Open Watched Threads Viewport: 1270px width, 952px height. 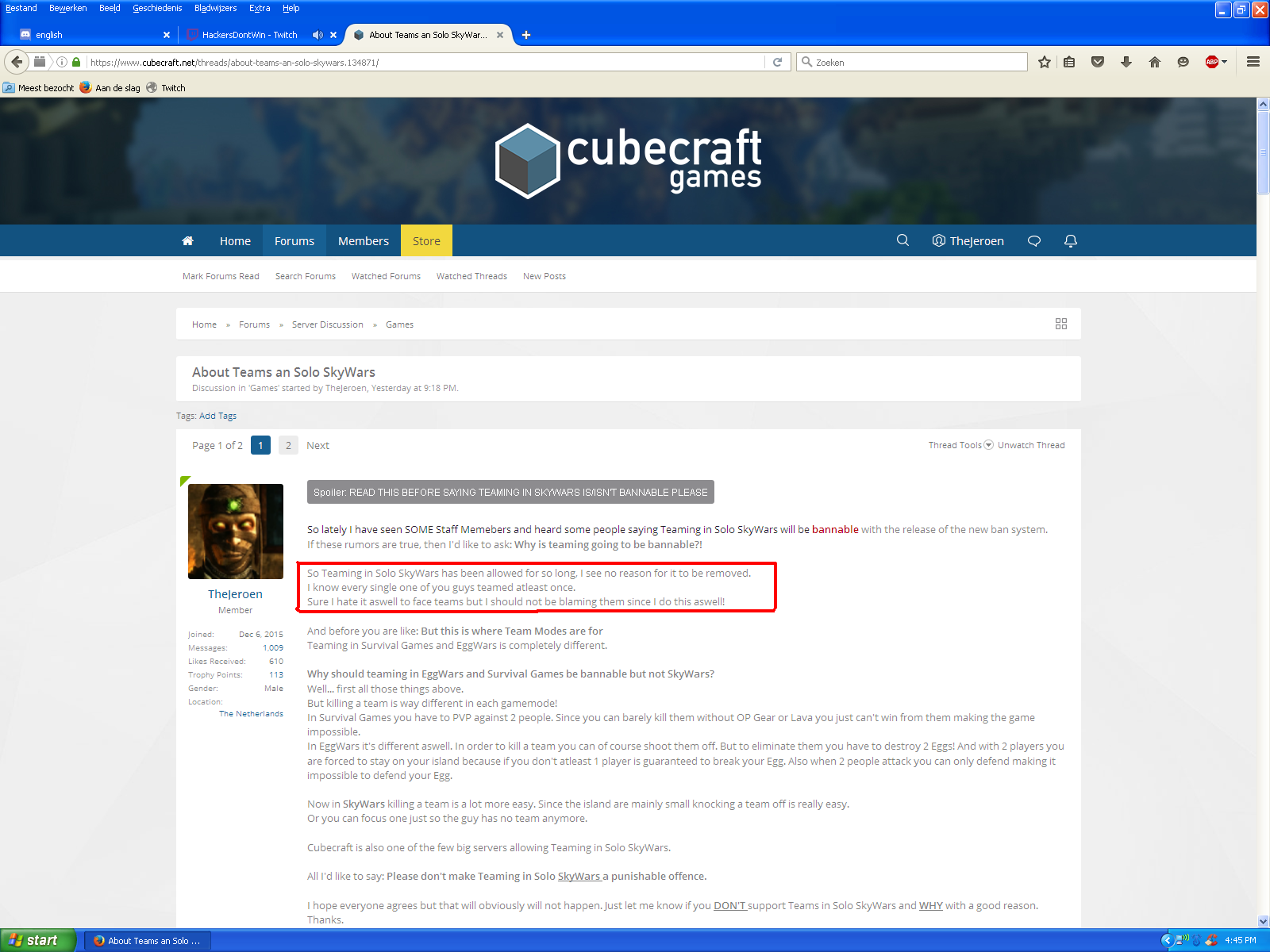tap(471, 276)
